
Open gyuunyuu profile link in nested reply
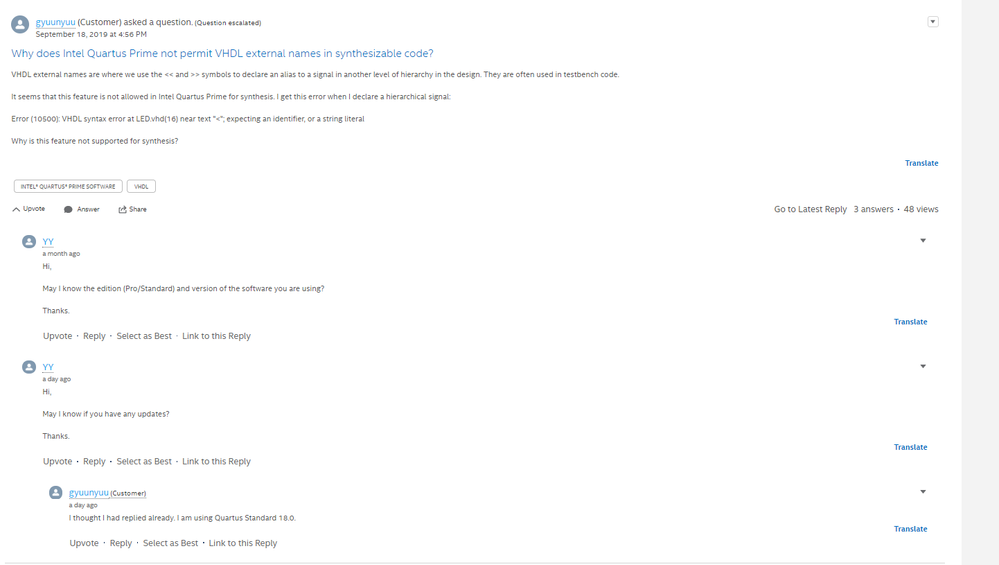[89, 492]
